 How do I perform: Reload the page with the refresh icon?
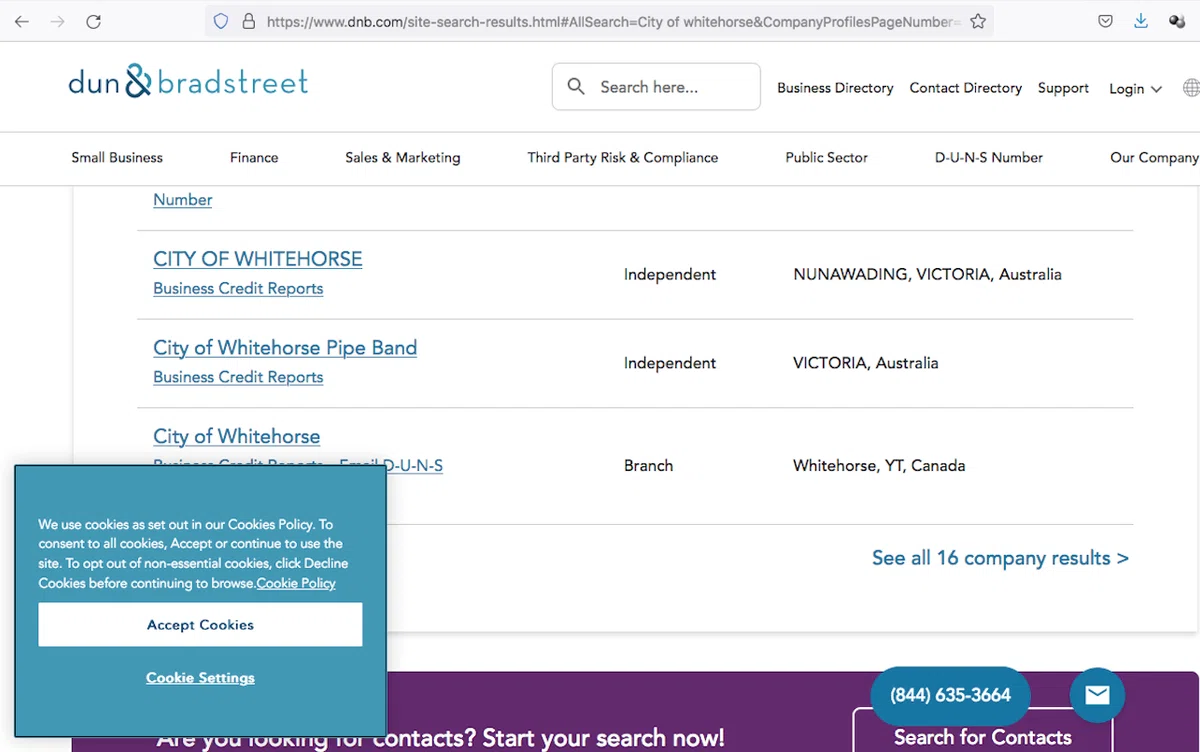[93, 21]
